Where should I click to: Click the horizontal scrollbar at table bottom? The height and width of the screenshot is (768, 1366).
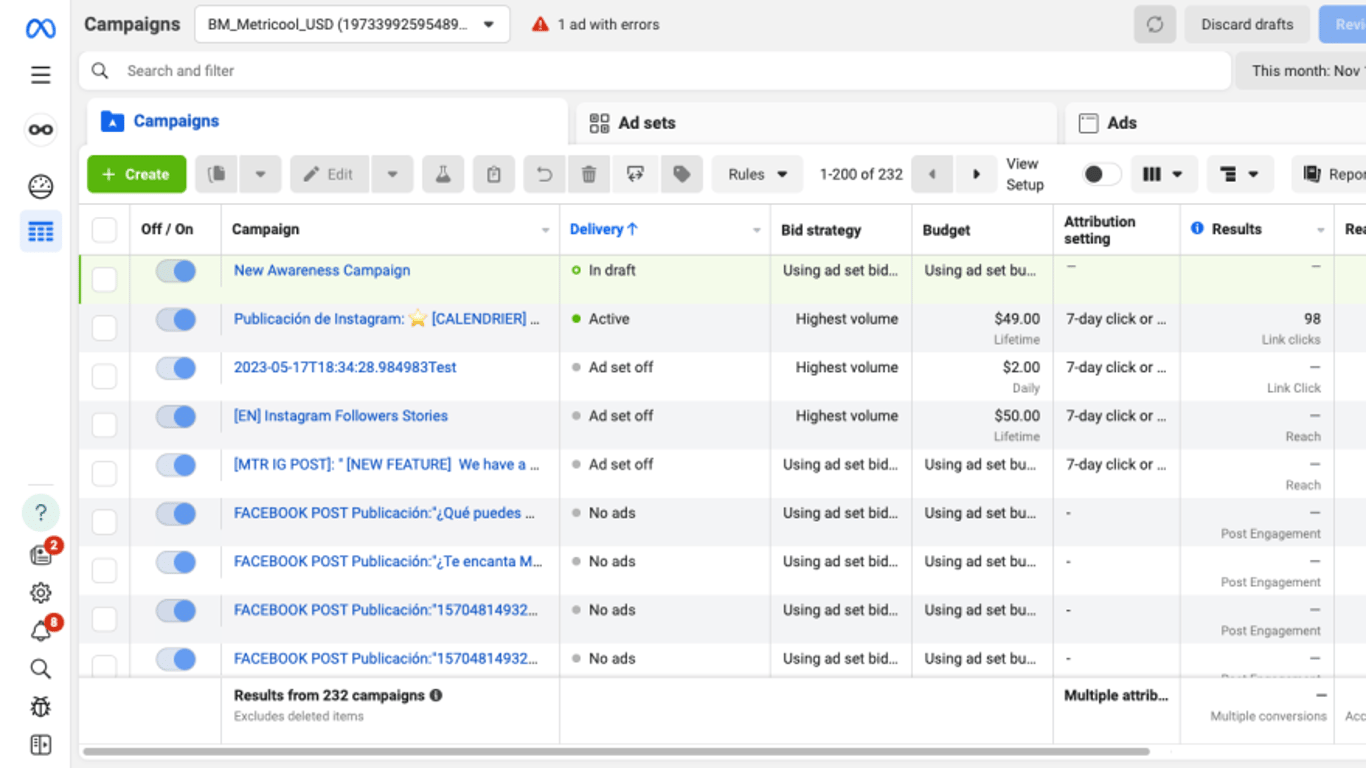[615, 751]
